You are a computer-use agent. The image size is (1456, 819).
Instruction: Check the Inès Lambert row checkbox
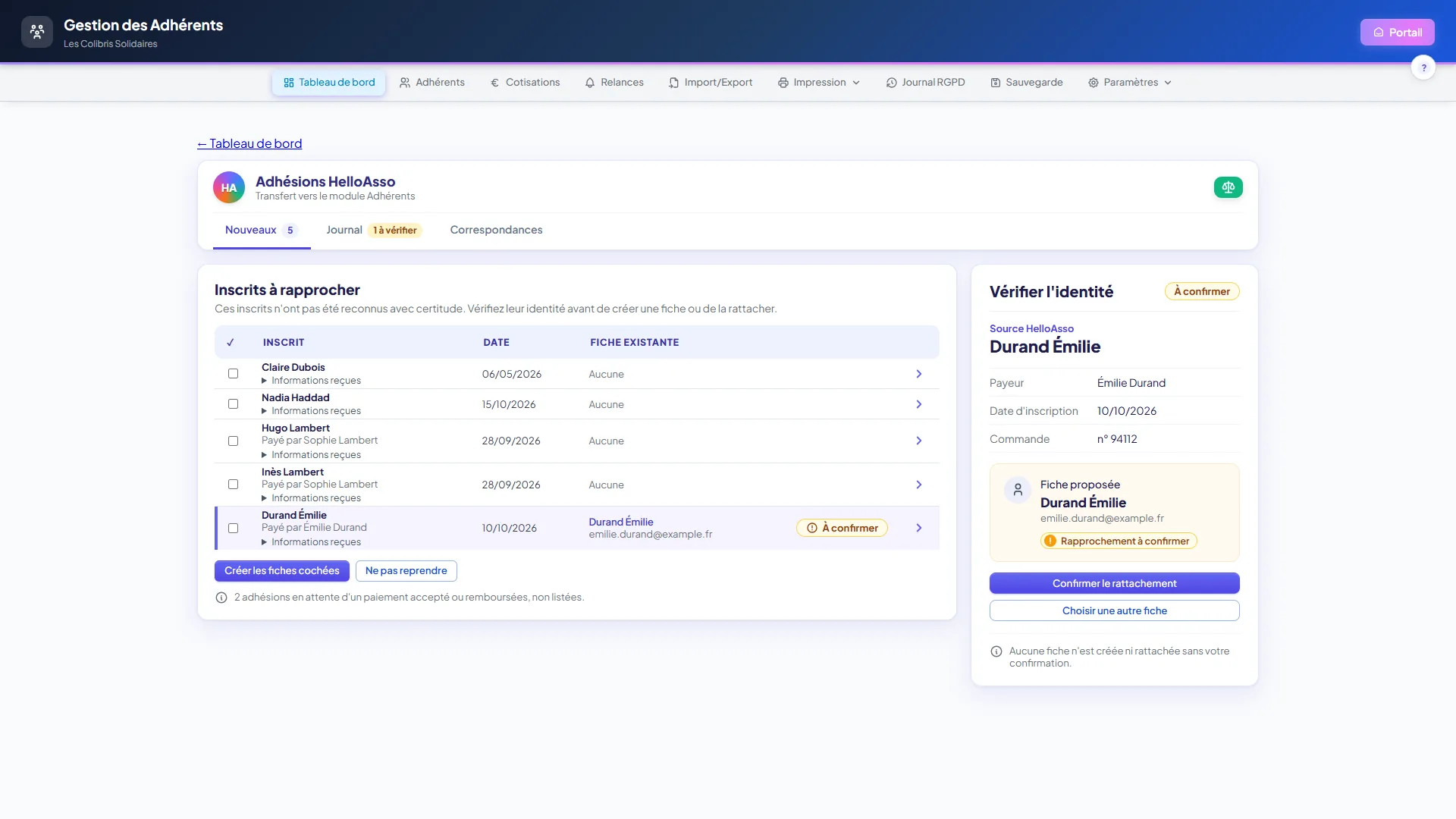pyautogui.click(x=233, y=485)
